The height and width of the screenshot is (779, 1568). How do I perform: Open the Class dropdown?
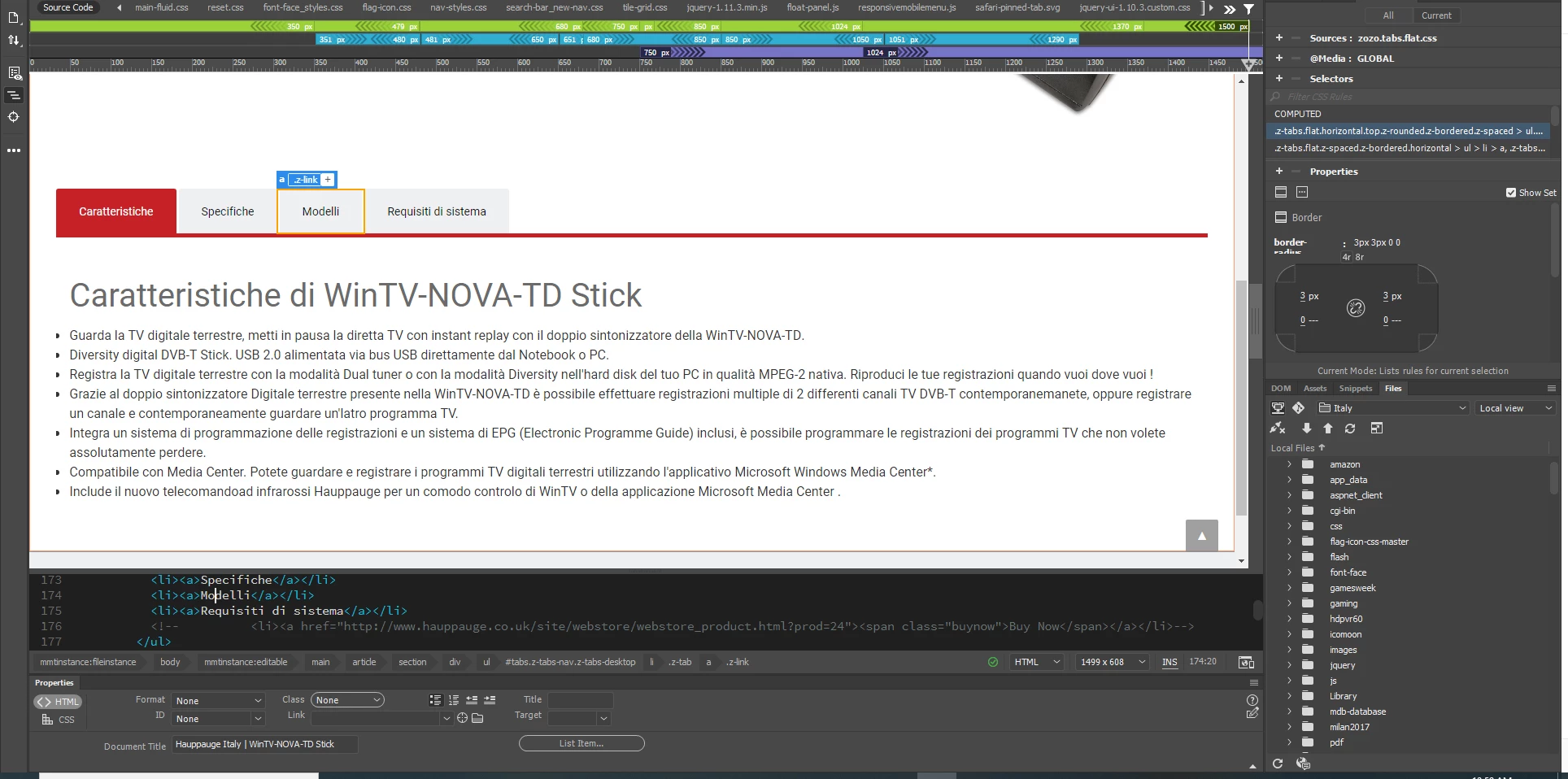(347, 700)
